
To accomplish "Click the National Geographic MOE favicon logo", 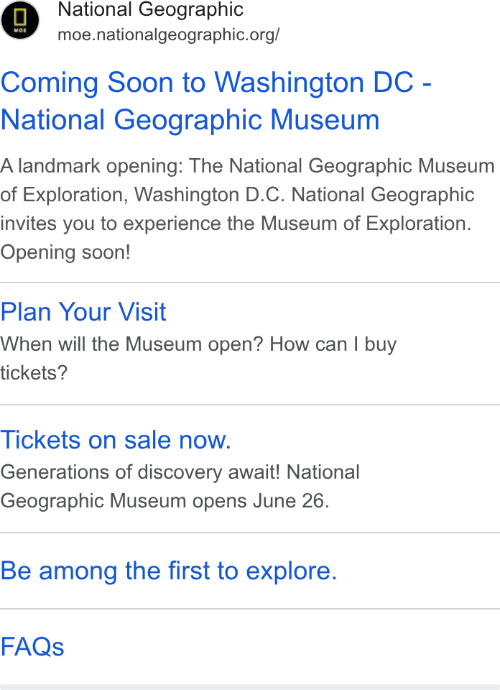I will coord(20,20).
